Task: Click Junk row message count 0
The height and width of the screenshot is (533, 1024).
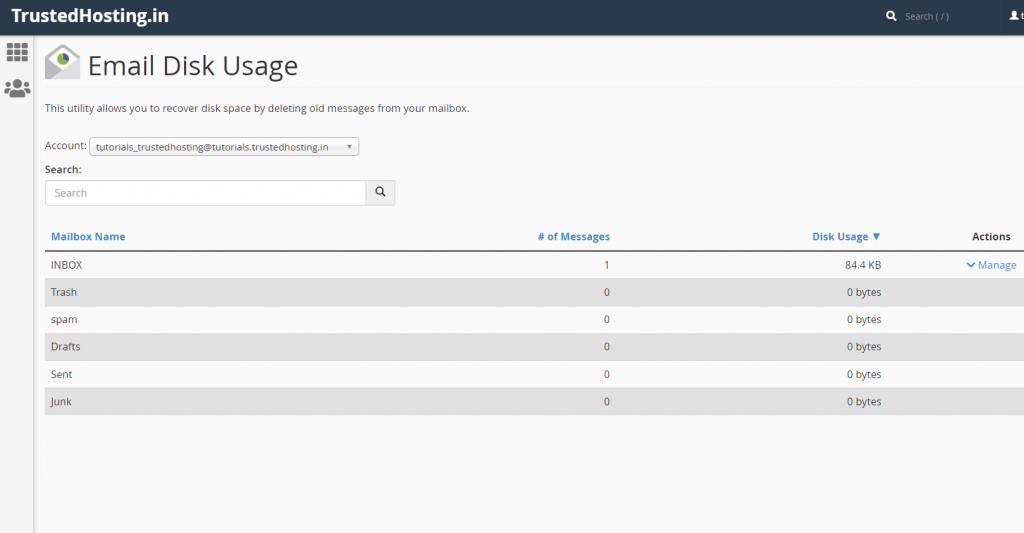Action: [x=607, y=402]
